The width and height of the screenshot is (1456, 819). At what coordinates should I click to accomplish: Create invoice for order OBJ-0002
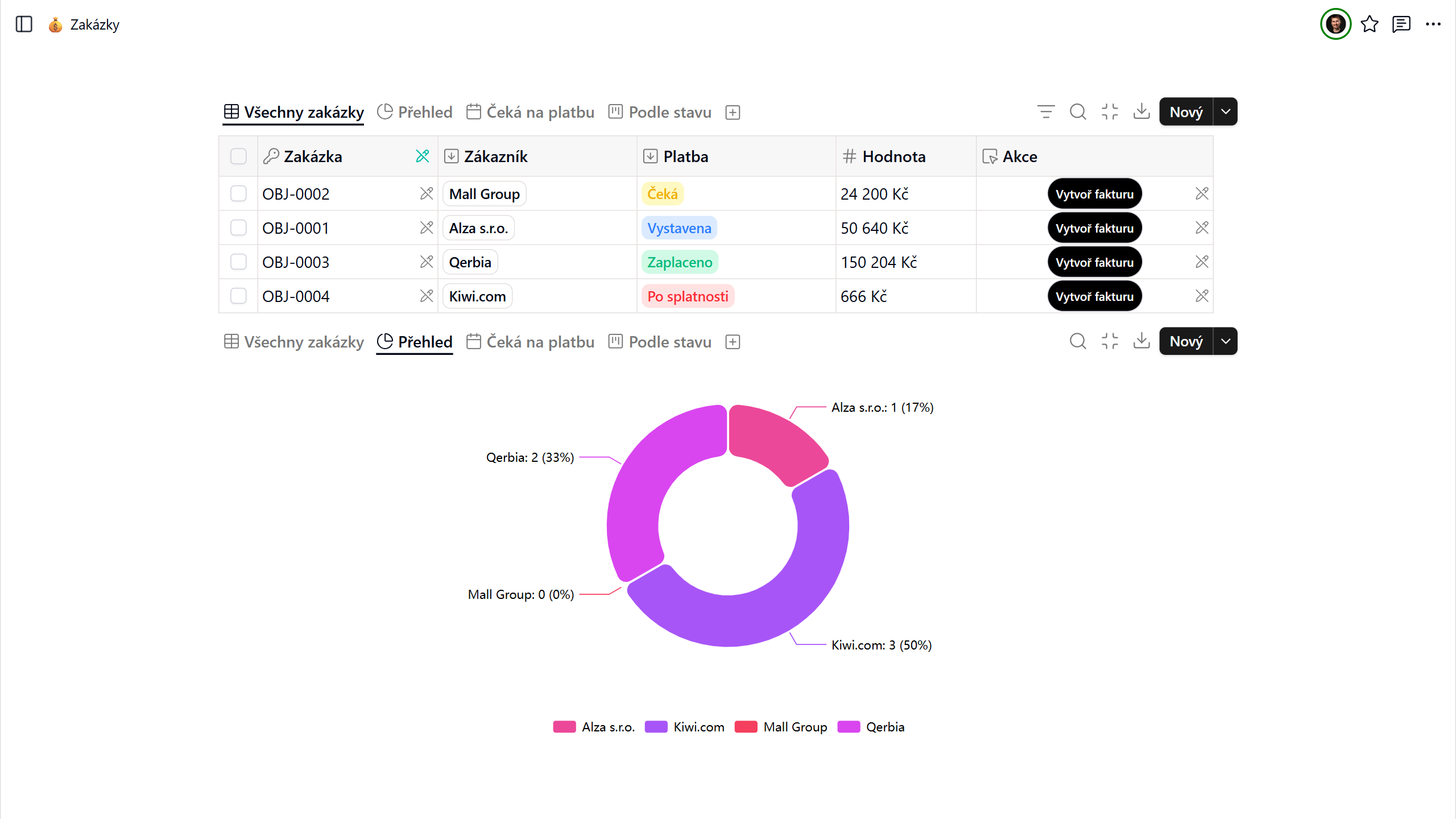1094,194
